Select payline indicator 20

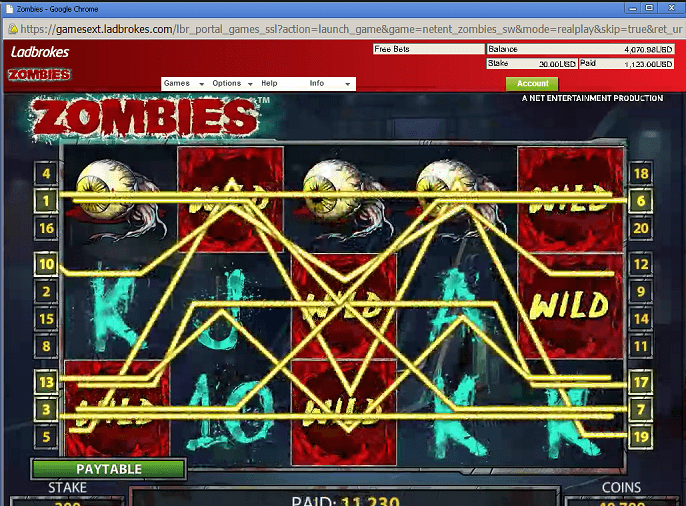641,228
